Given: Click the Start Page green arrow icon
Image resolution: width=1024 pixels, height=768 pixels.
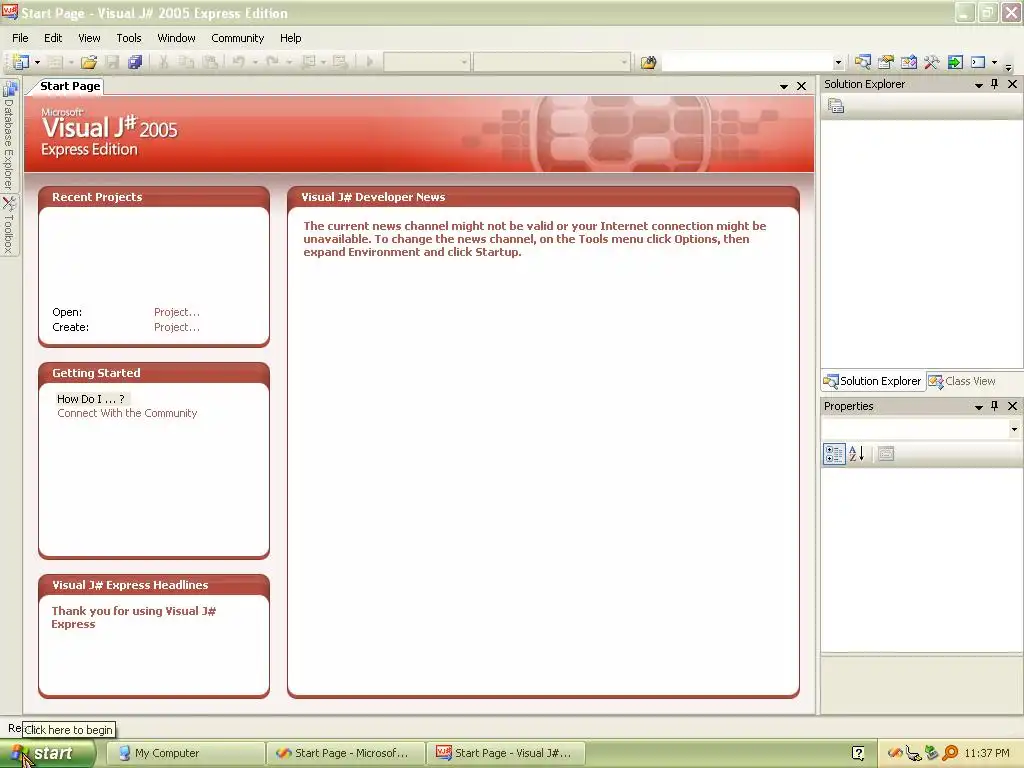Looking at the screenshot, I should click(955, 62).
